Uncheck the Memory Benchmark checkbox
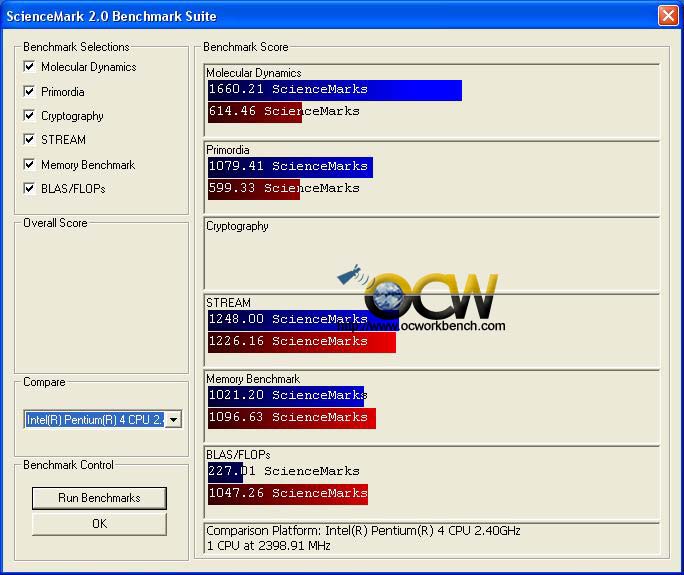The height and width of the screenshot is (575, 684). (x=29, y=164)
